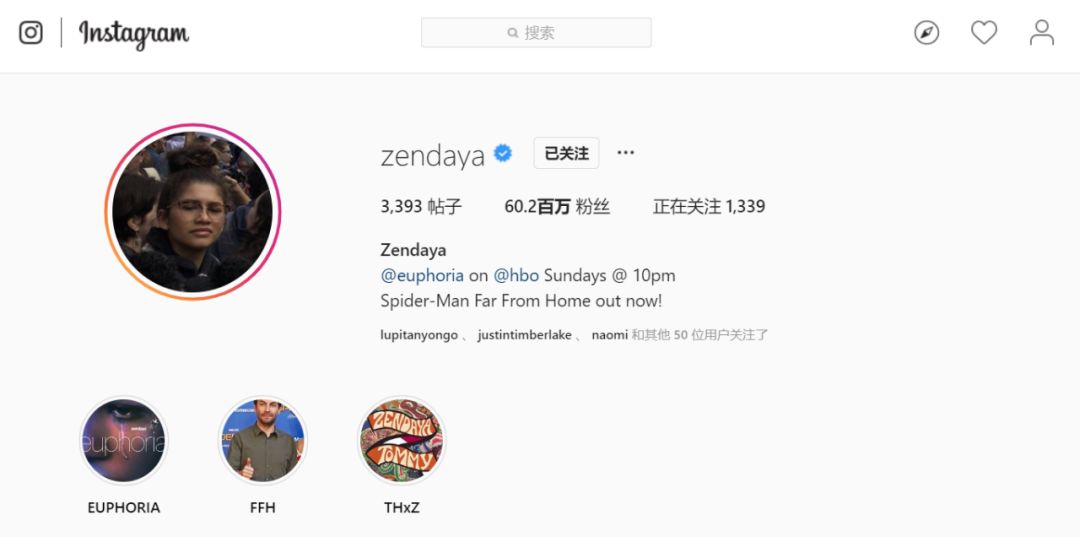
Task: Click the blue verified badge next to zendaya
Action: pyautogui.click(x=503, y=153)
